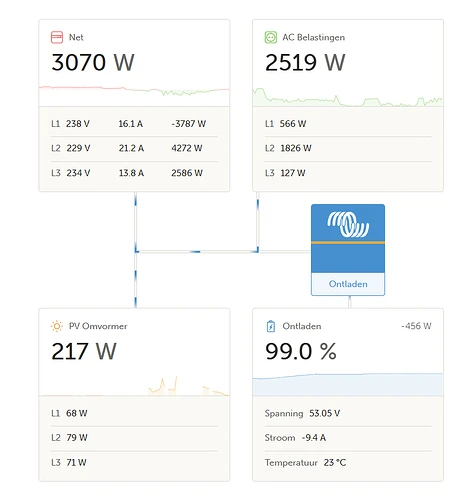Screen dimensions: 466x500
Task: Select AC loads L3 127 W
Action: (293, 173)
